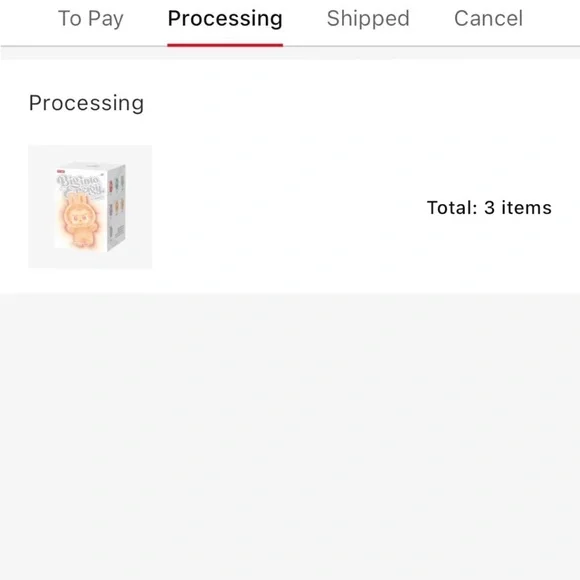
Task: Go to the Cancel tab
Action: click(488, 18)
